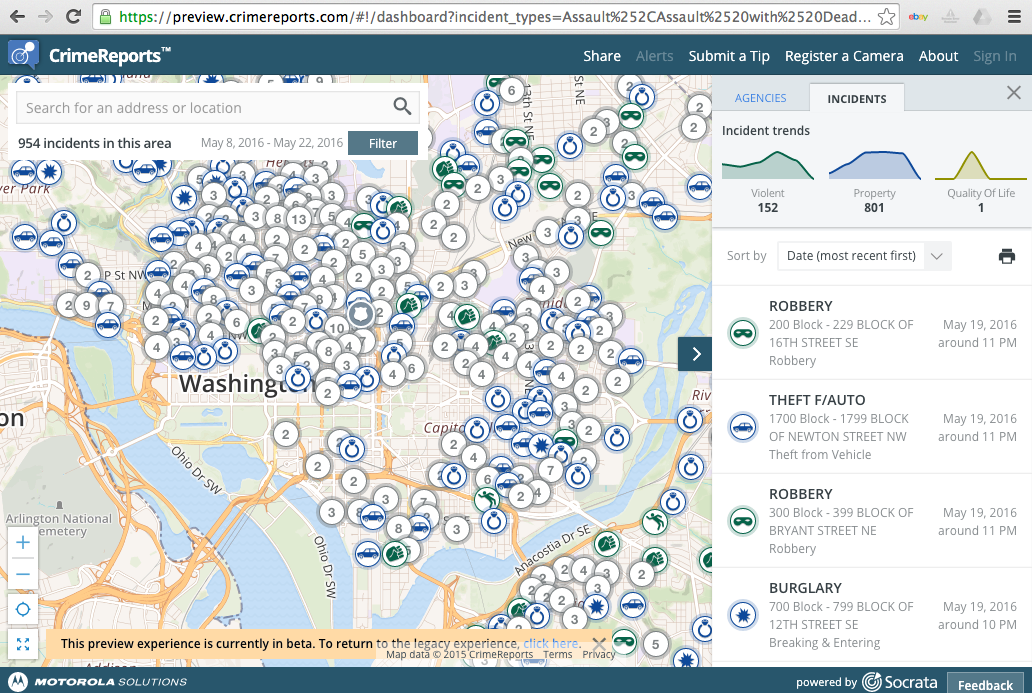The height and width of the screenshot is (693, 1032).
Task: Open the Terms link
Action: pos(557,654)
